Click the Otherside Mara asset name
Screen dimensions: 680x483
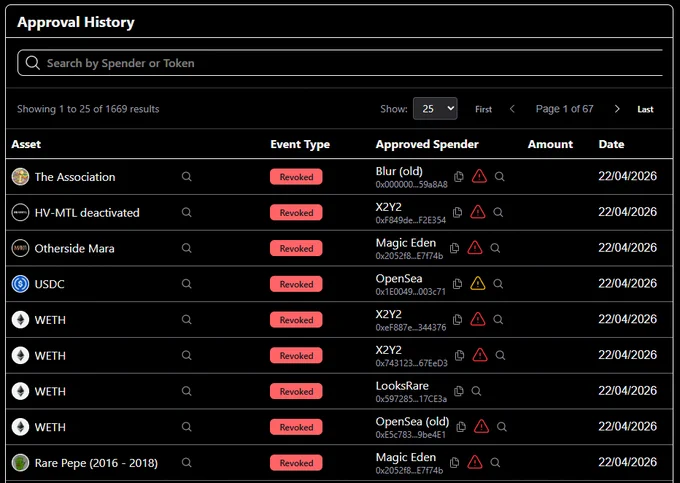tap(75, 248)
